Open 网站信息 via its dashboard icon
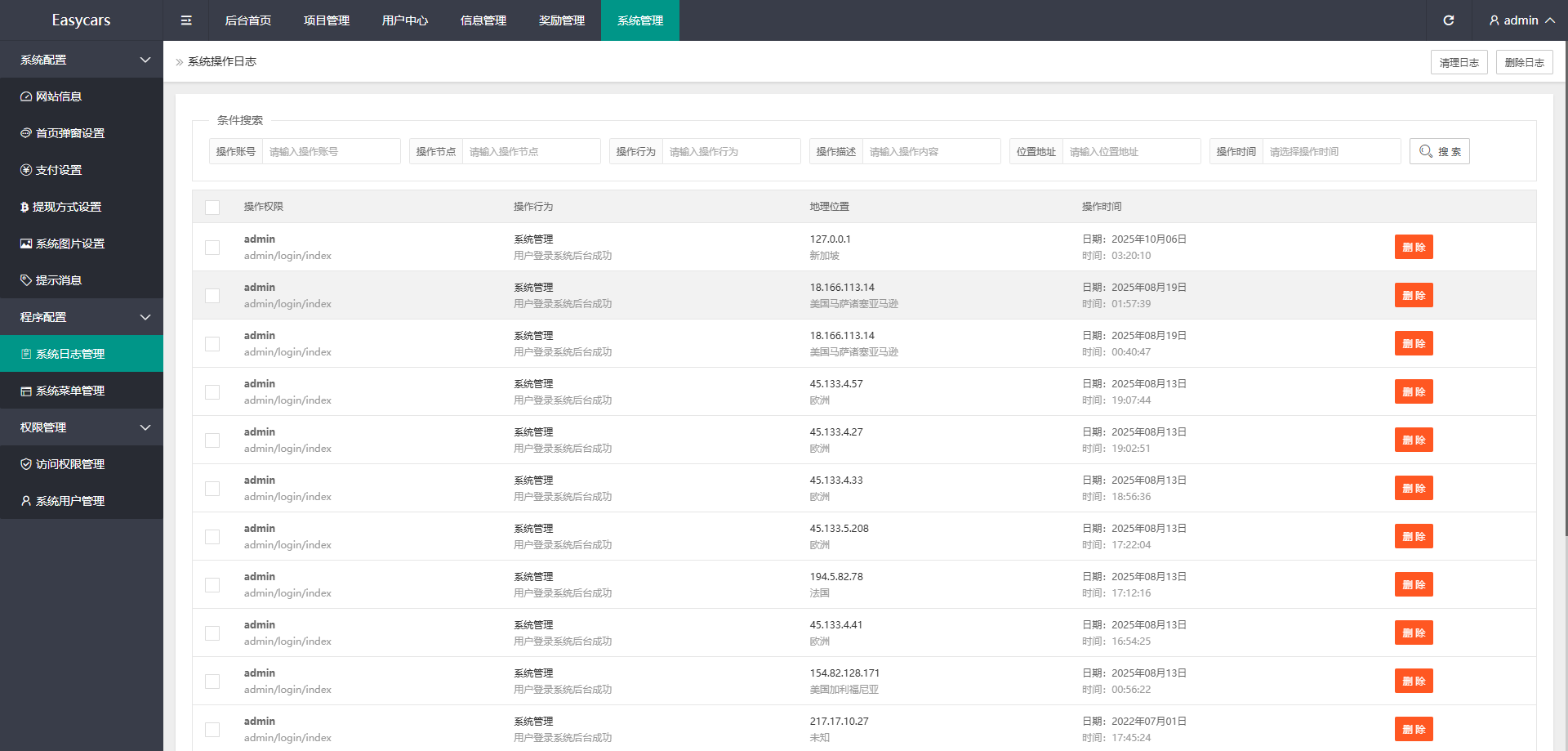Viewport: 1568px width, 751px height. (x=26, y=96)
